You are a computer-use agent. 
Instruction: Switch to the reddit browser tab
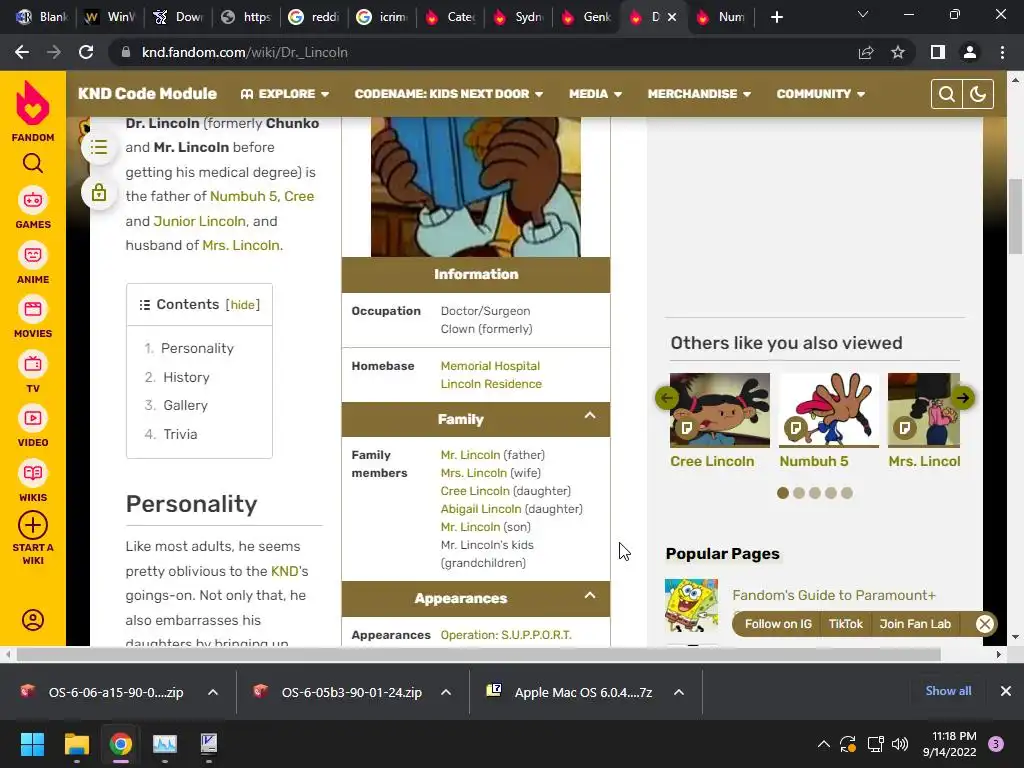(x=315, y=17)
